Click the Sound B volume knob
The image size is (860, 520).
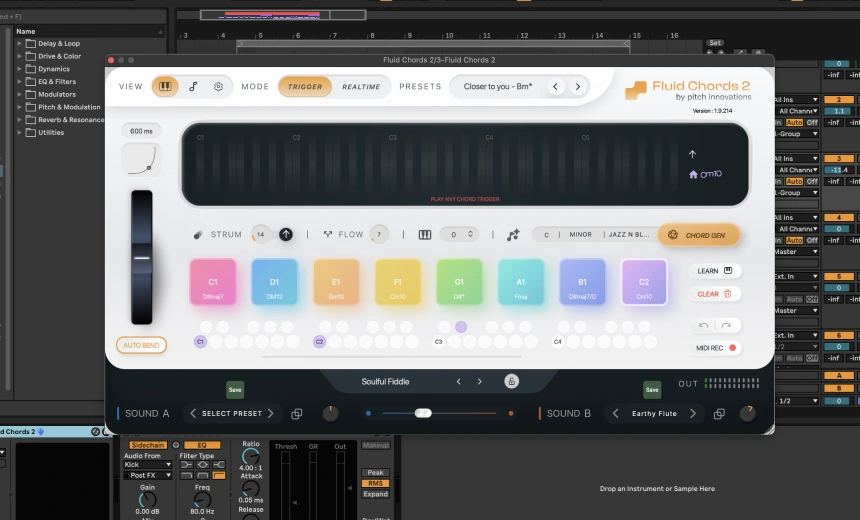tap(748, 414)
